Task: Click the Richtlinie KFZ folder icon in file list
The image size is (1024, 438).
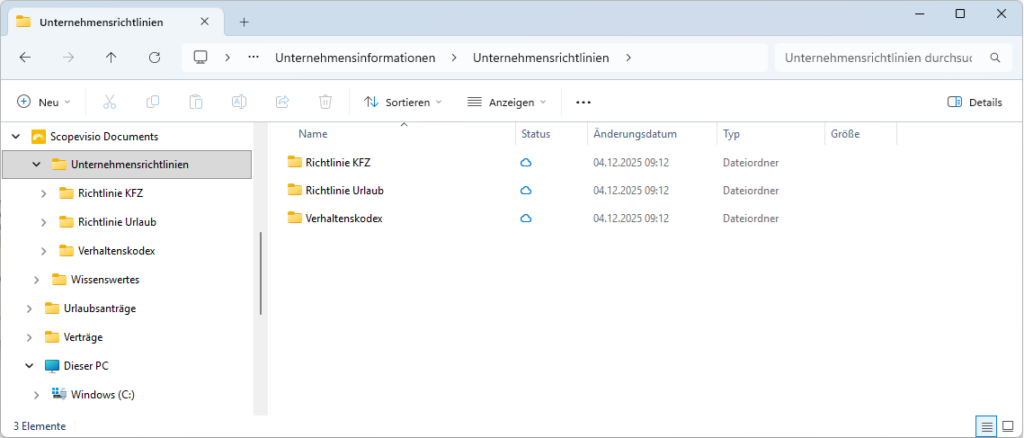Action: point(295,162)
